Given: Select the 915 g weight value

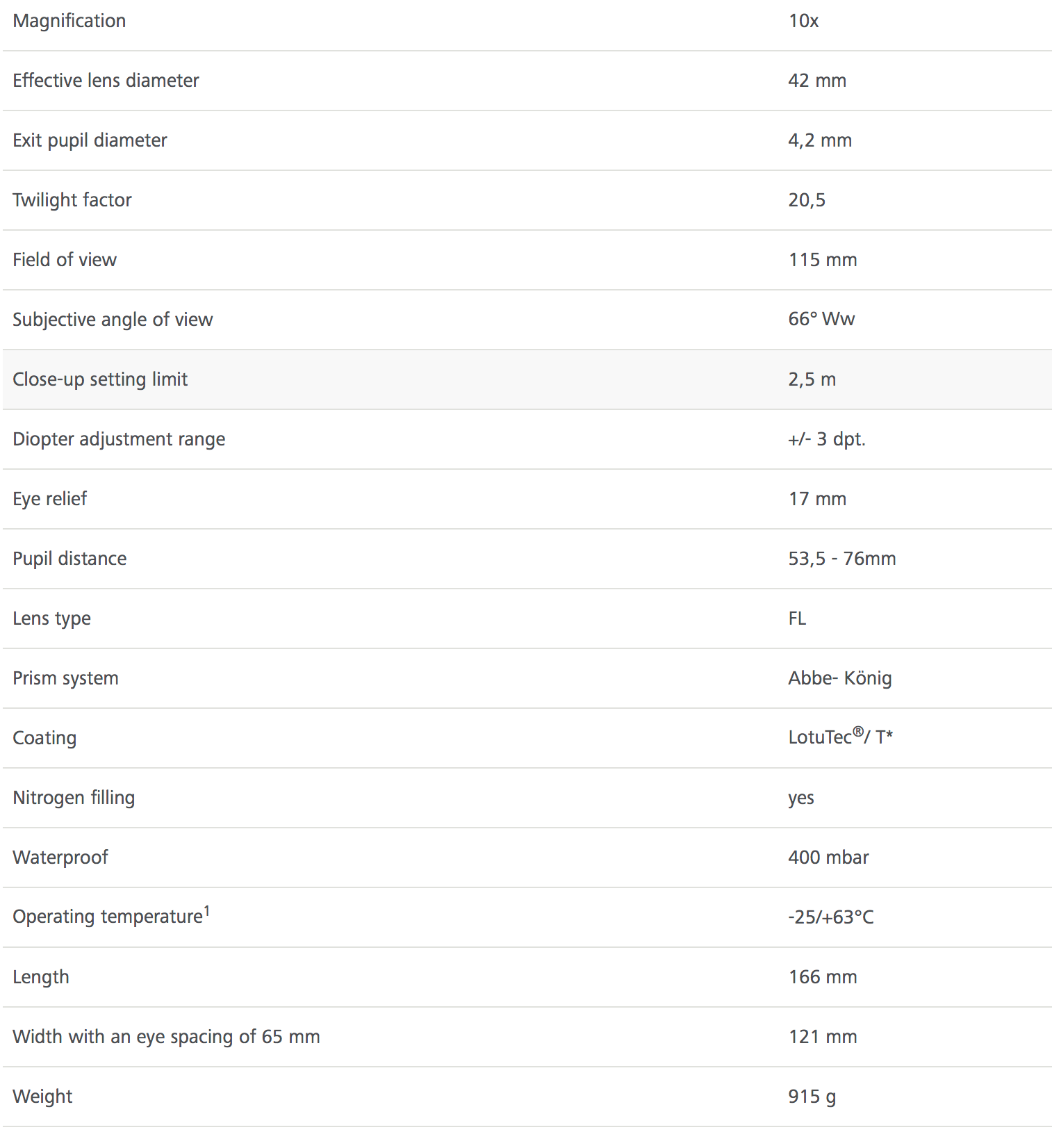Looking at the screenshot, I should 812,1097.
